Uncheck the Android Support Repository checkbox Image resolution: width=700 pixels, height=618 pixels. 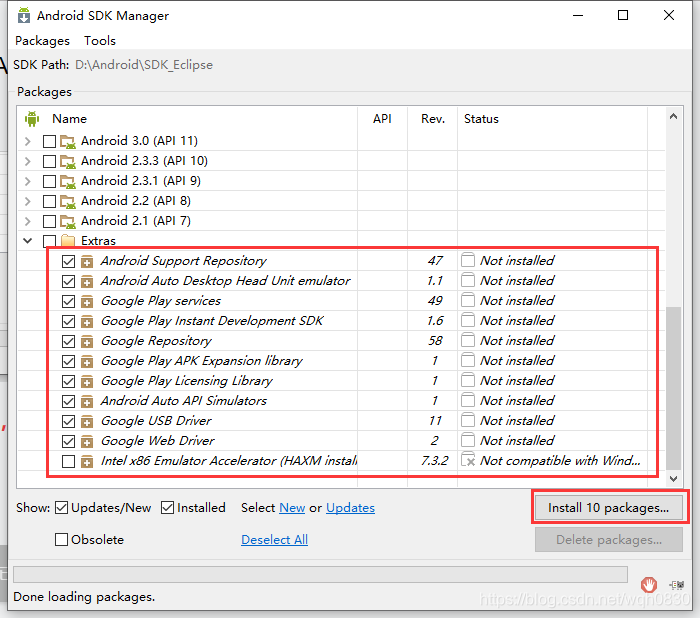(x=68, y=261)
